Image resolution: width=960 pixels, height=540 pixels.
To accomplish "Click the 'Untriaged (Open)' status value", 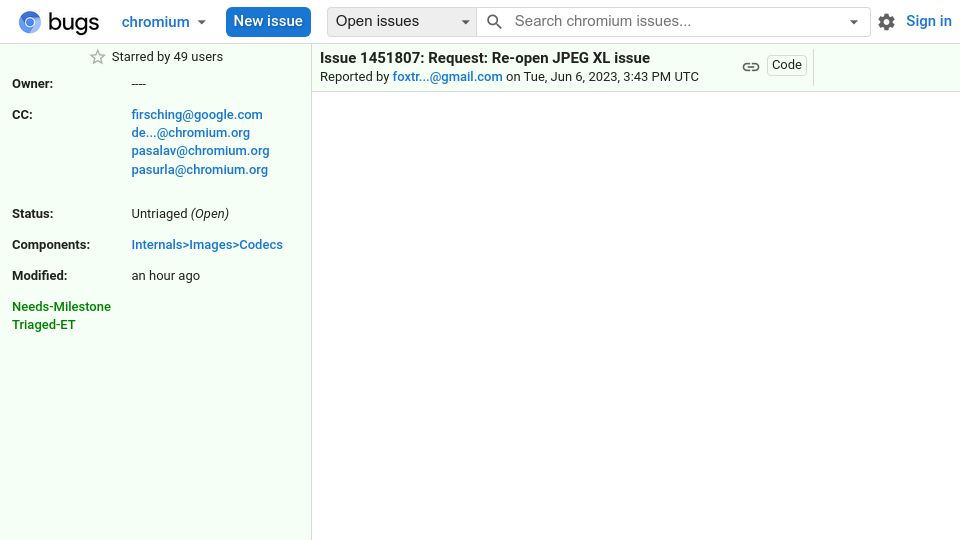I will click(180, 214).
